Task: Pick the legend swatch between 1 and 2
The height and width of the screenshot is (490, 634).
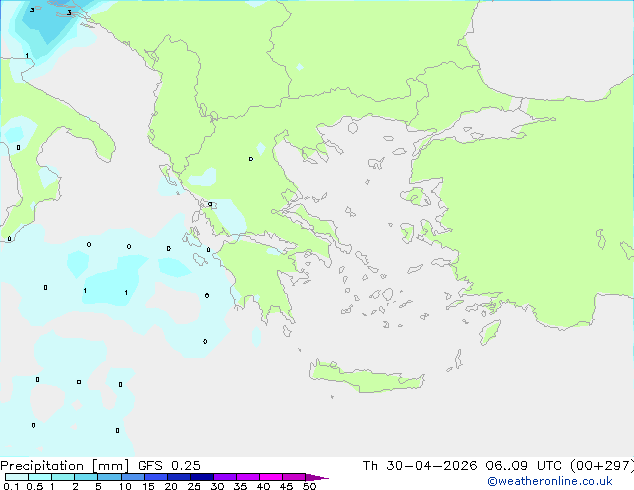Action: (x=63, y=477)
